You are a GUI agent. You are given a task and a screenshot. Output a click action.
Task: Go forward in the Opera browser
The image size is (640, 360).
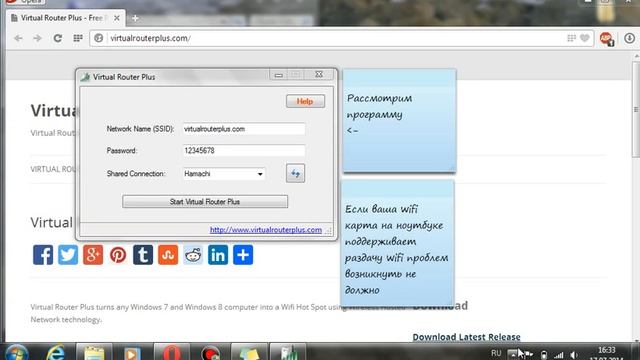[38, 38]
